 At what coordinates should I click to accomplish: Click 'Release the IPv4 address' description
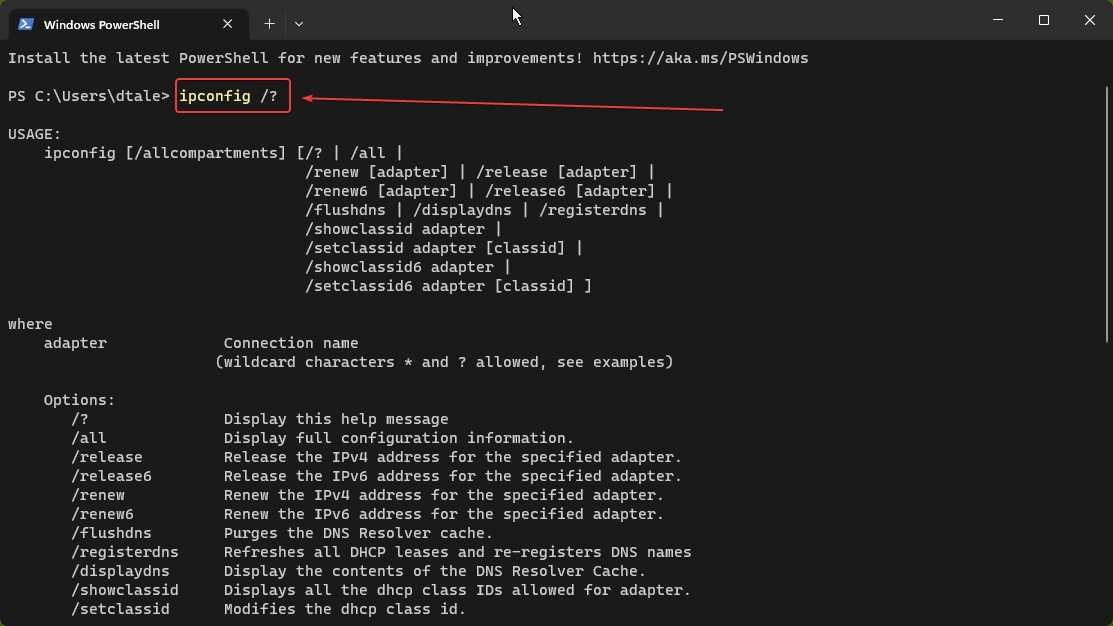(453, 458)
